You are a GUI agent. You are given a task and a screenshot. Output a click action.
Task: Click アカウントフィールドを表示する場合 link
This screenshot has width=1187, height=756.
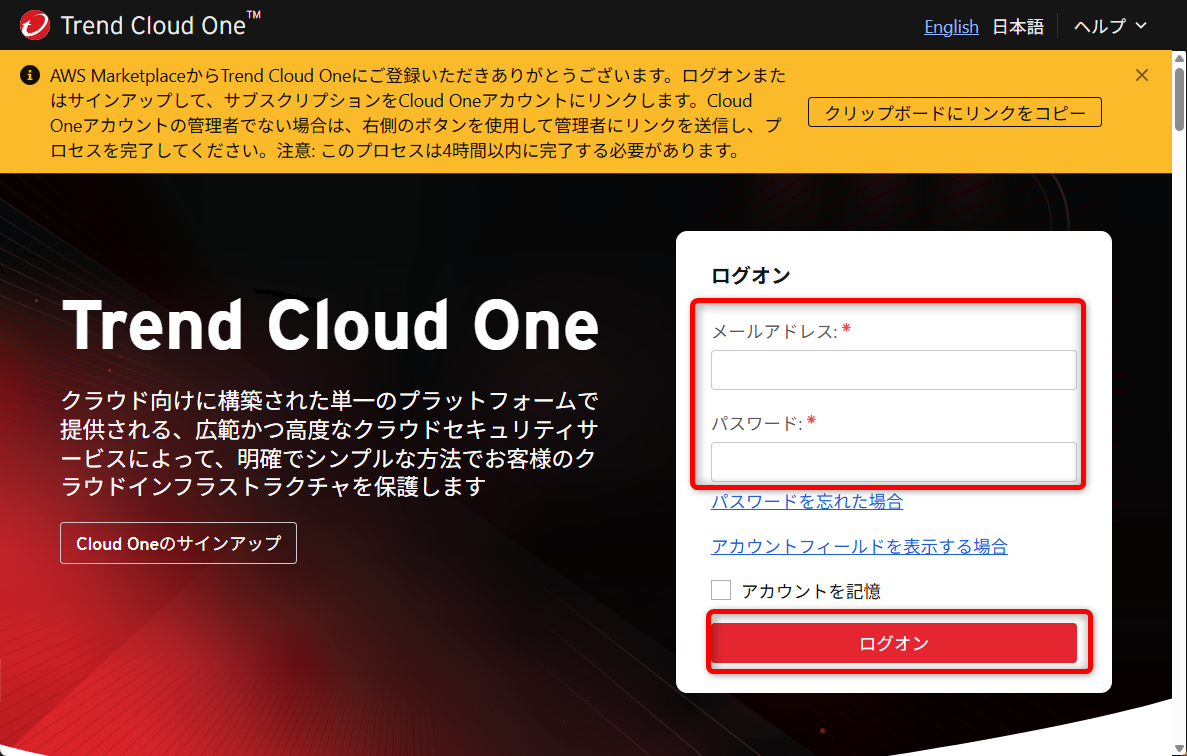(859, 546)
